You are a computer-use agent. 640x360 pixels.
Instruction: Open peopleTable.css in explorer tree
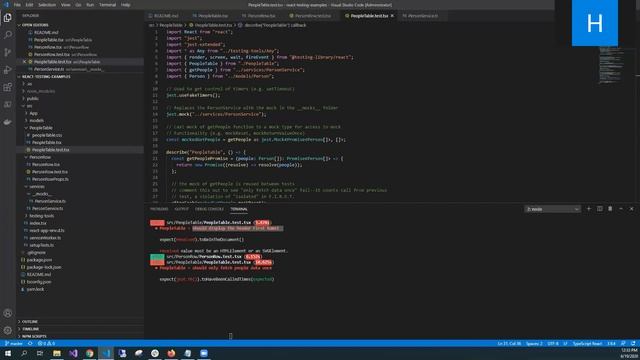coord(47,135)
